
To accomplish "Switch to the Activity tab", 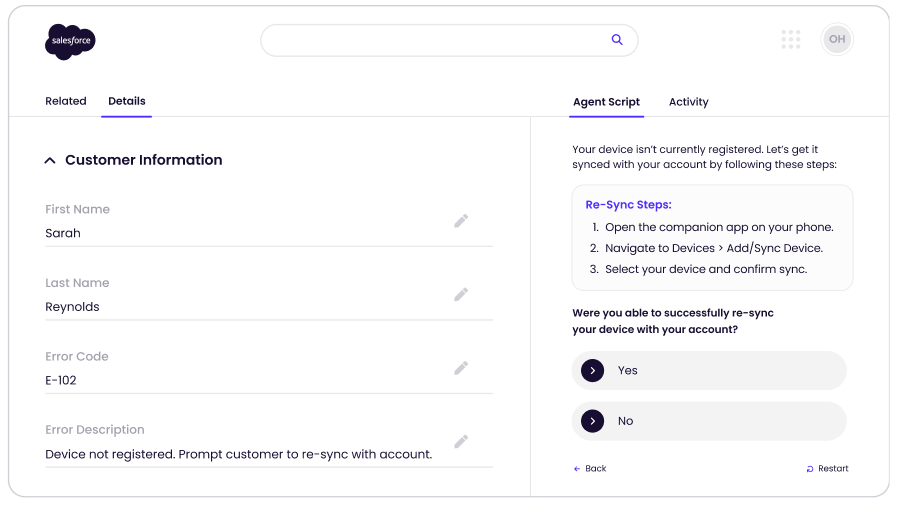I will point(688,102).
